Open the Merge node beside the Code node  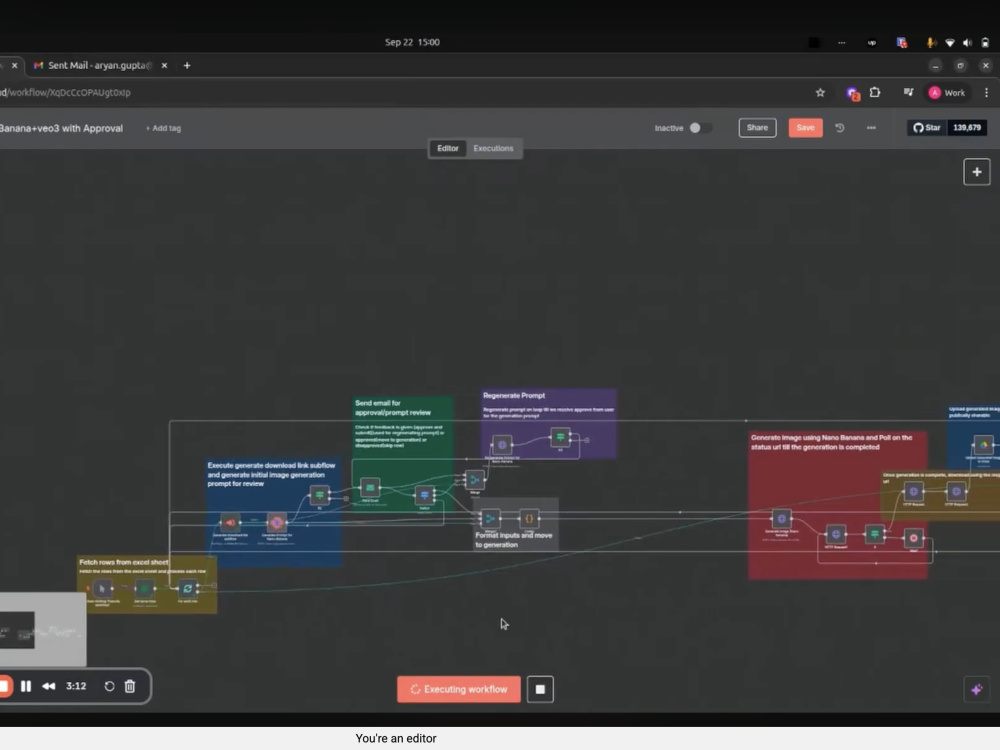(x=490, y=518)
